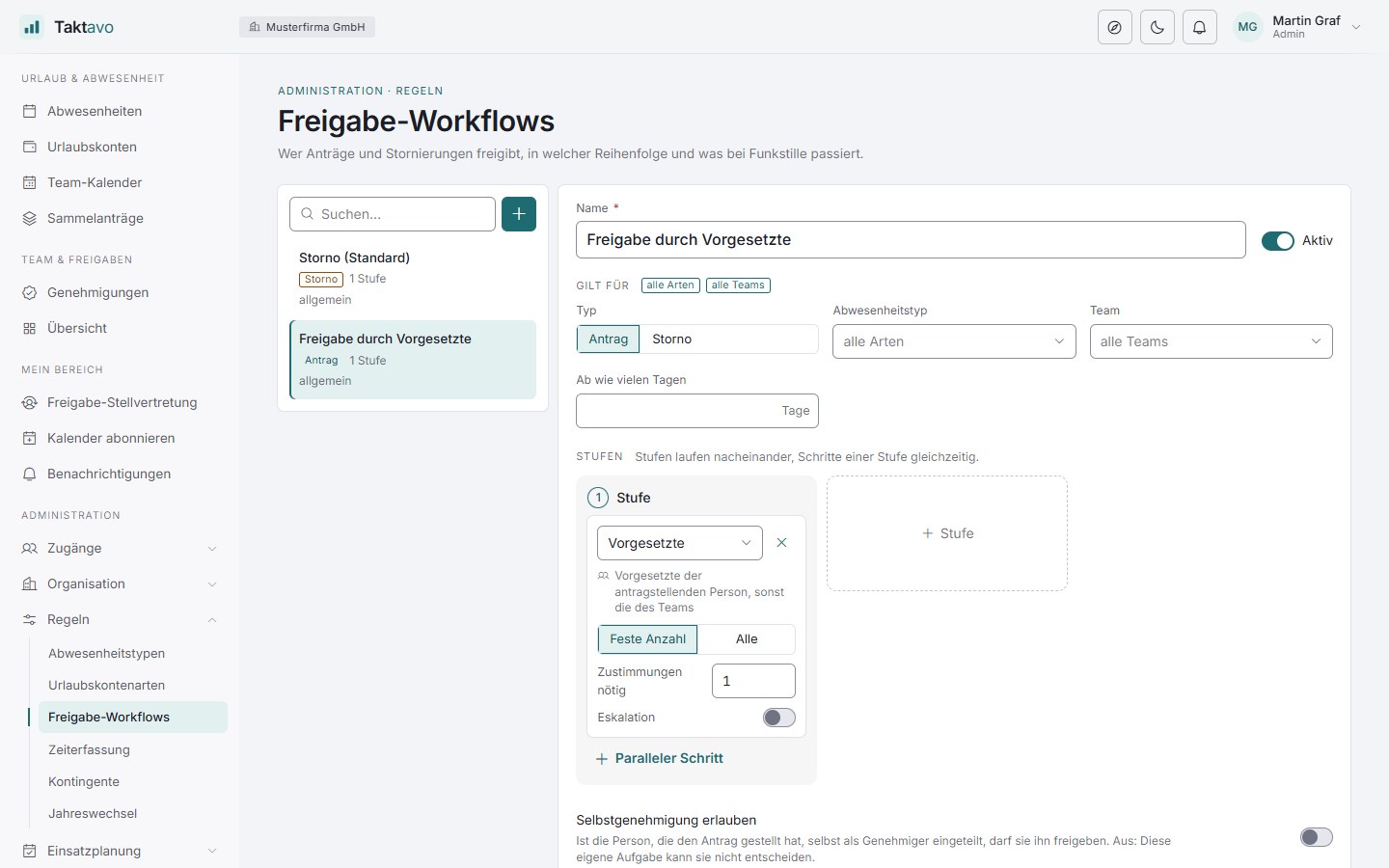This screenshot has width=1389, height=868.
Task: Enable the Eskalation switch
Action: (x=779, y=718)
